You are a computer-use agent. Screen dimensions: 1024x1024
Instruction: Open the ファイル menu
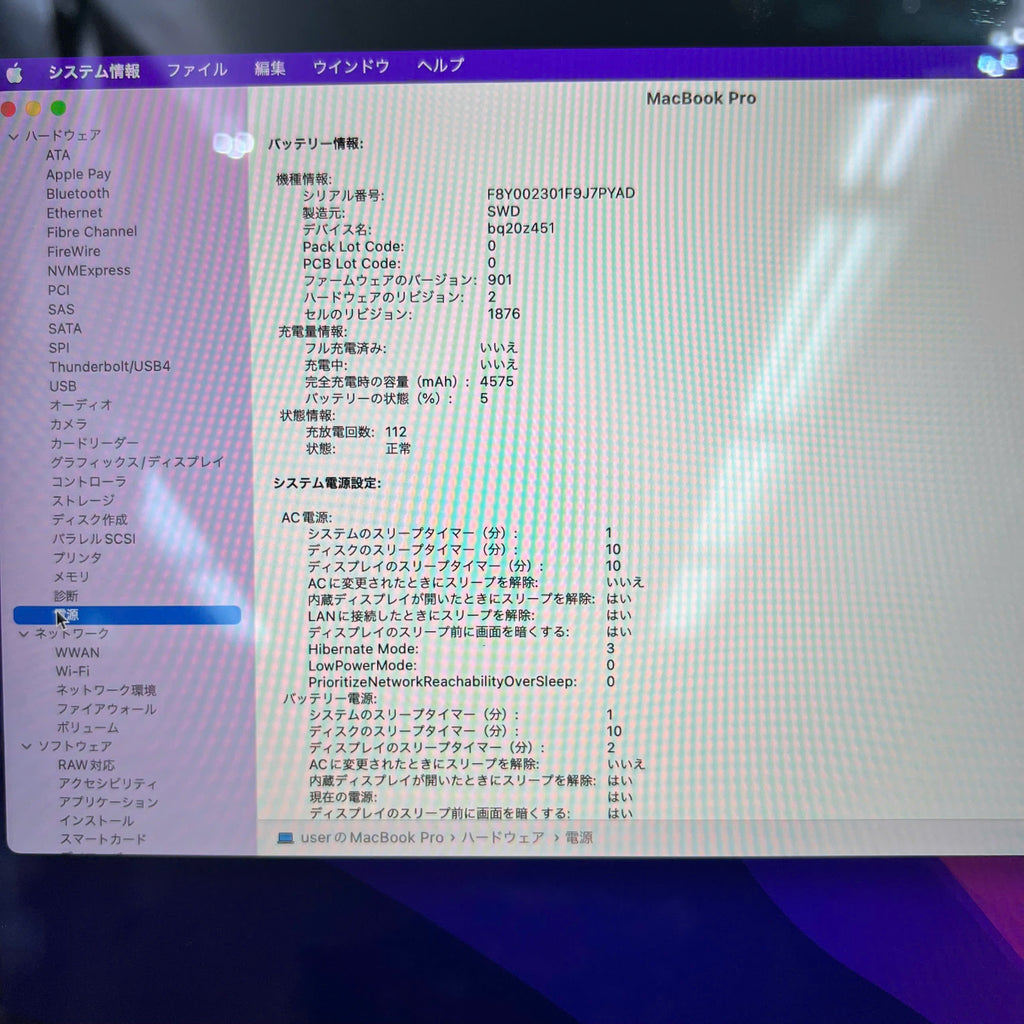pos(197,69)
